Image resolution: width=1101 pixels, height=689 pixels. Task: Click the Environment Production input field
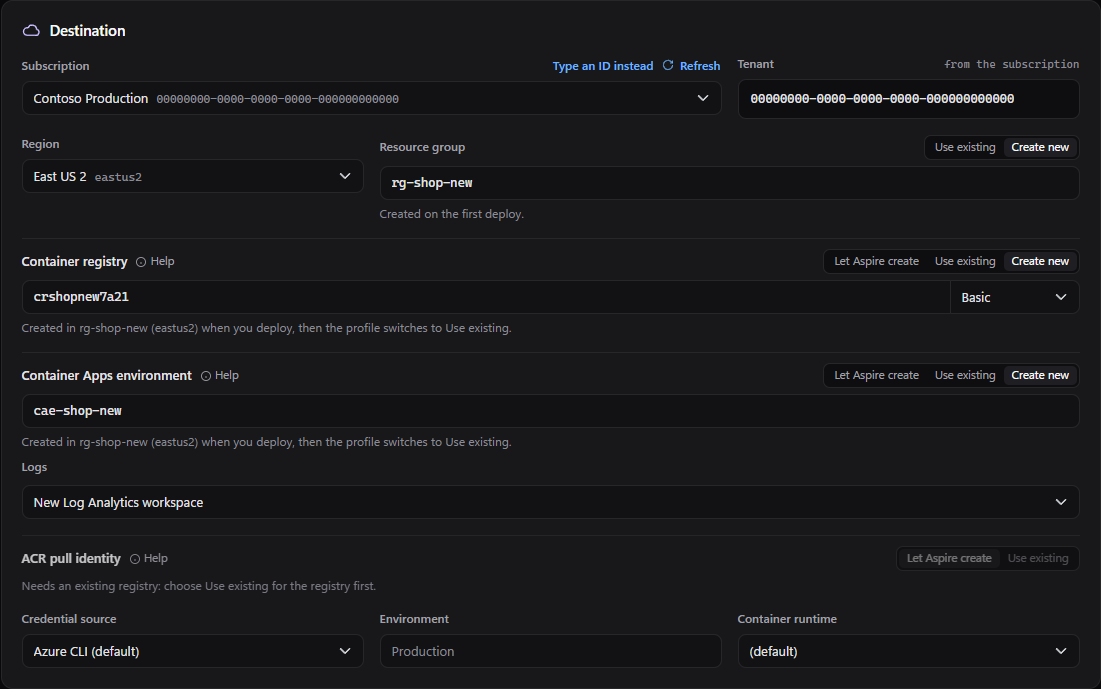tap(550, 651)
